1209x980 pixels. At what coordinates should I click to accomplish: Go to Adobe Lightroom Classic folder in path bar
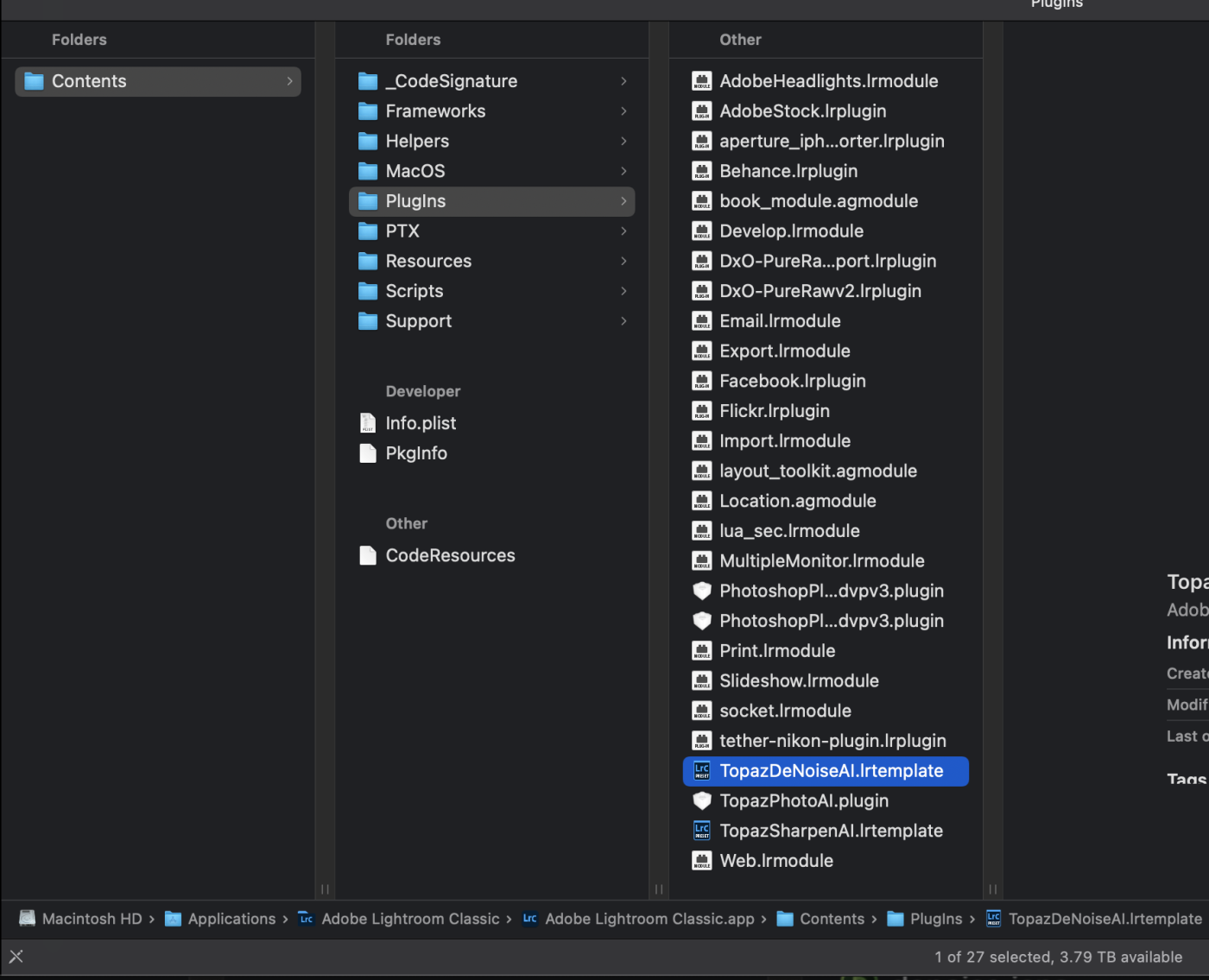tap(399, 919)
